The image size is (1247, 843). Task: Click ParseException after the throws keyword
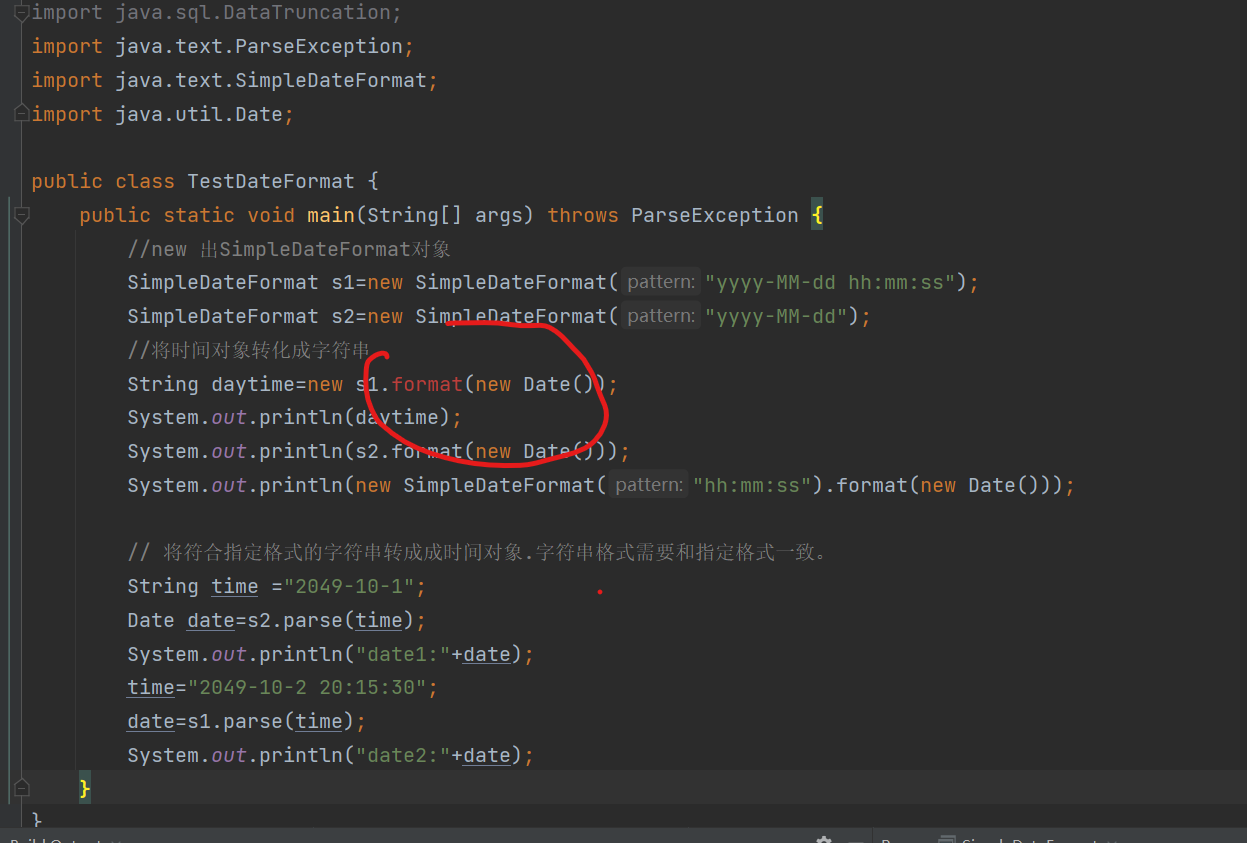pos(715,215)
